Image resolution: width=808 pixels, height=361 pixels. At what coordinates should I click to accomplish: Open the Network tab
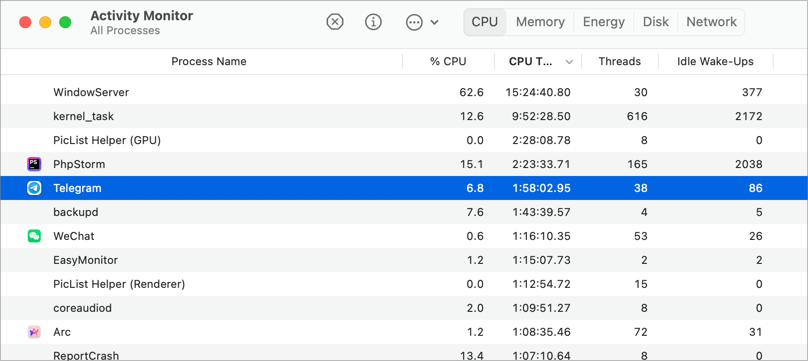pyautogui.click(x=711, y=22)
